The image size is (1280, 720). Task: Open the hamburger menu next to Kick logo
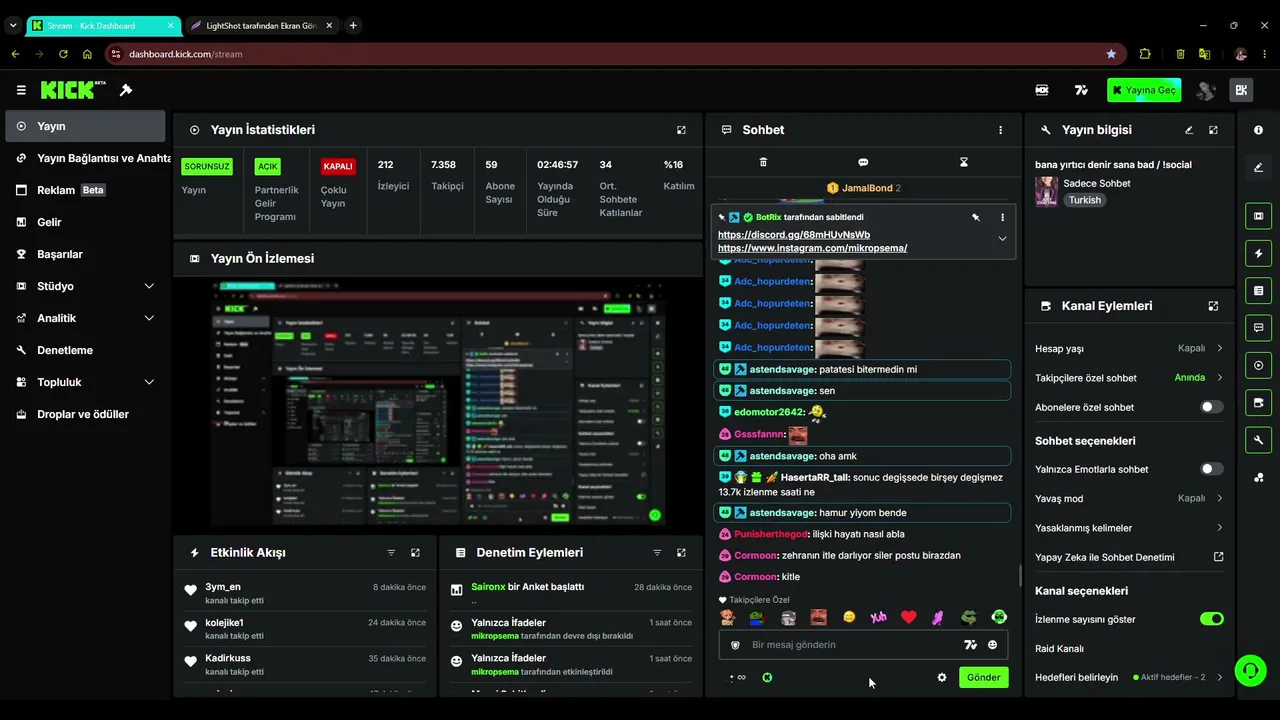click(x=21, y=90)
